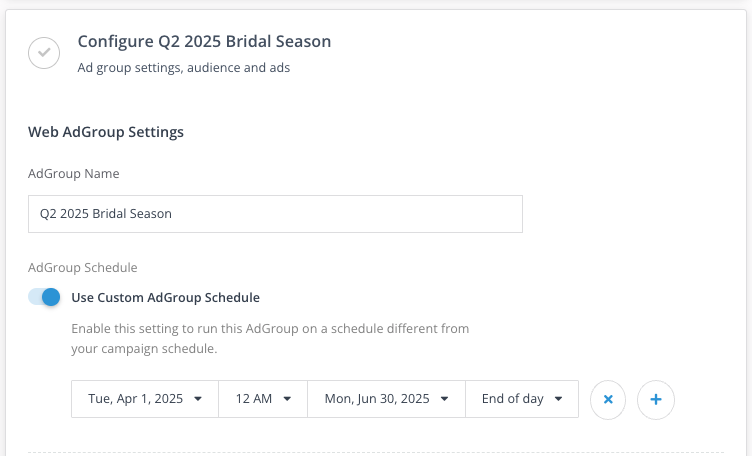Disable the Custom AdGroup Schedule switch

pos(45,297)
